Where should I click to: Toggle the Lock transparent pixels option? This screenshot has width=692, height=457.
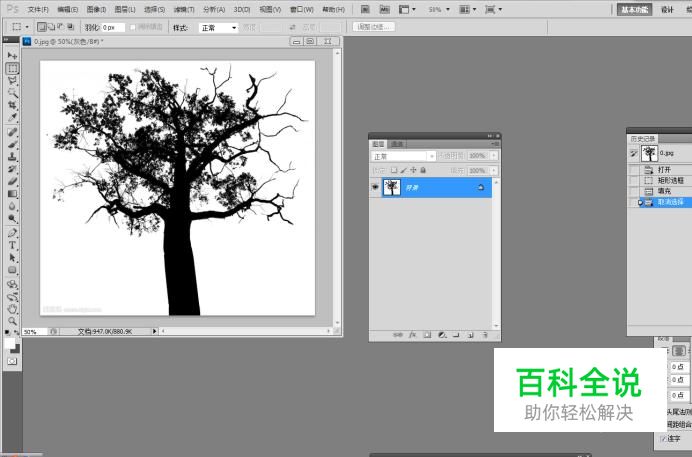pos(394,170)
